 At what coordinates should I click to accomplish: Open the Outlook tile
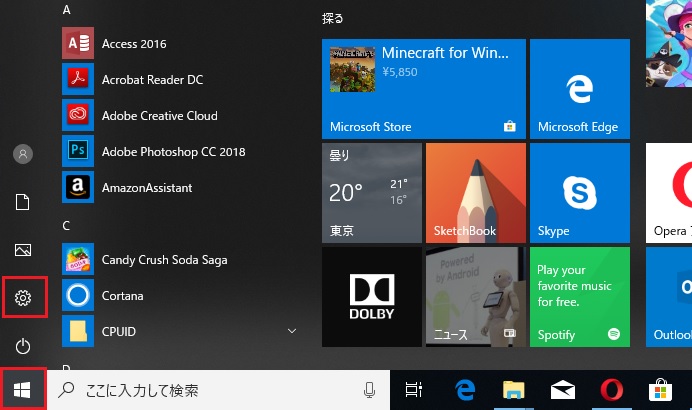[669, 297]
